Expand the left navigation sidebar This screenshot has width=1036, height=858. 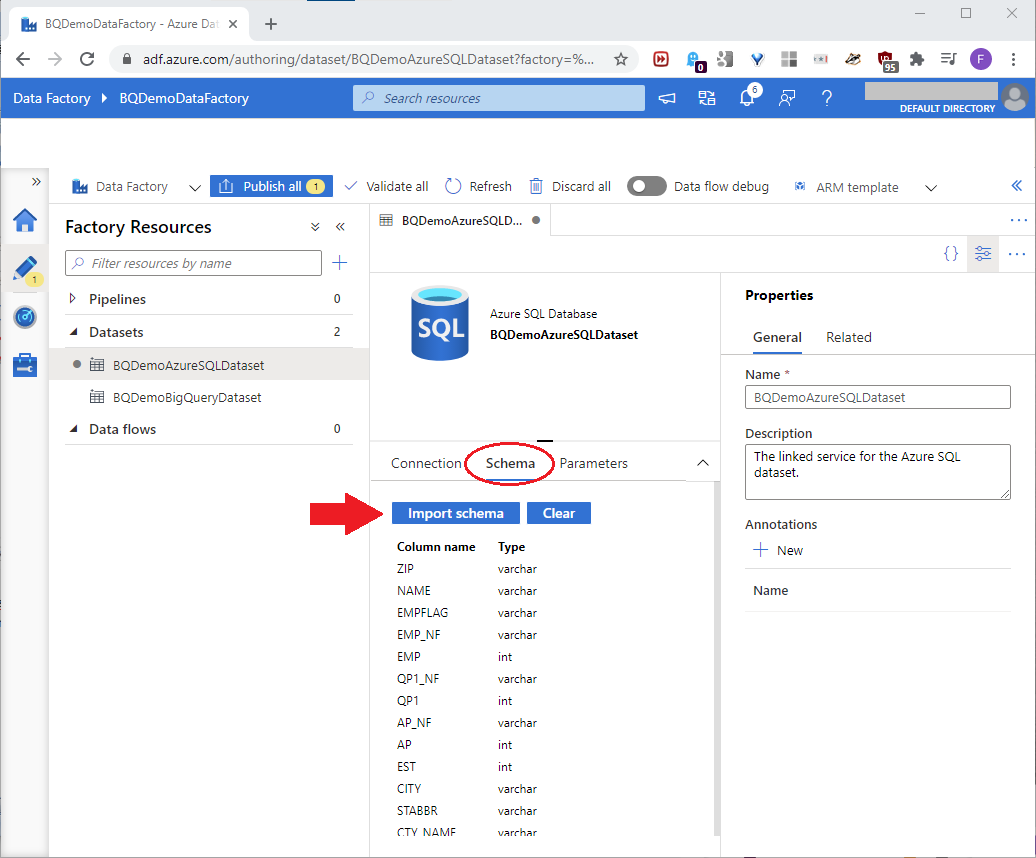(36, 181)
